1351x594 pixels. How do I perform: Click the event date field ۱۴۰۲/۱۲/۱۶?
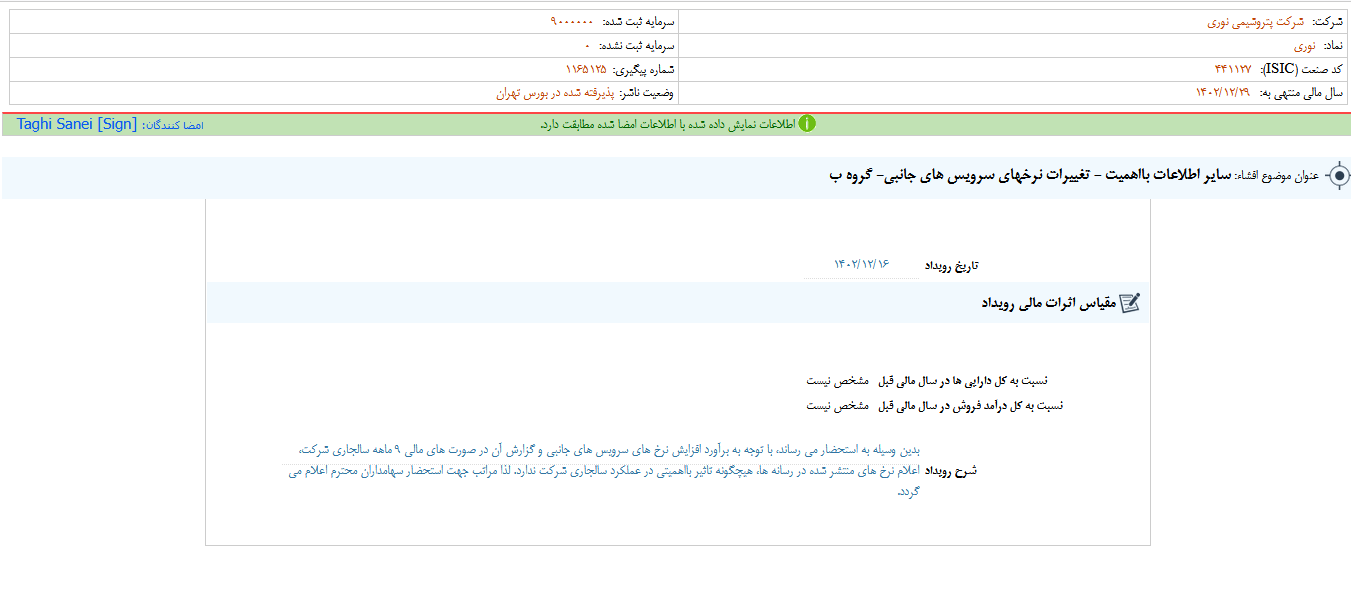click(861, 264)
